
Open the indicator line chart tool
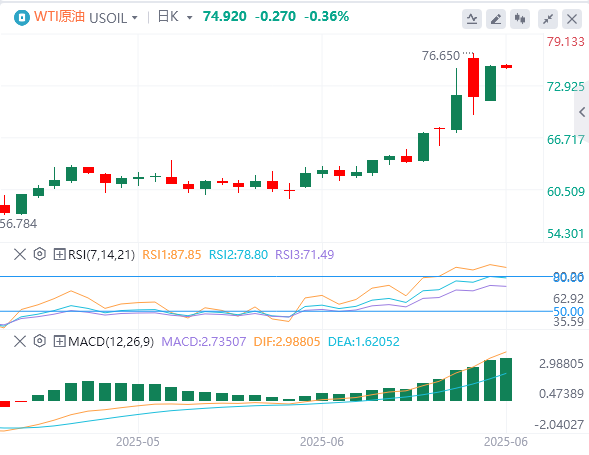(x=472, y=19)
